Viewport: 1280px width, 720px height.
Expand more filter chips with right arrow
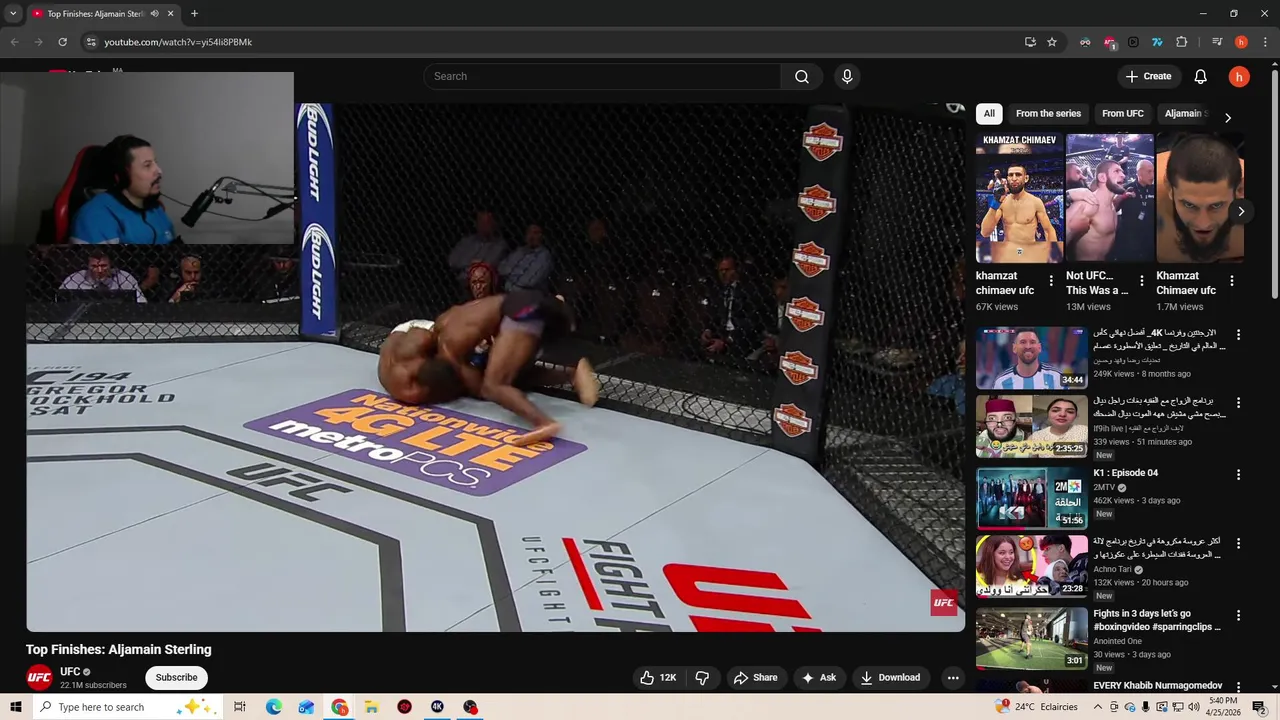[1228, 117]
